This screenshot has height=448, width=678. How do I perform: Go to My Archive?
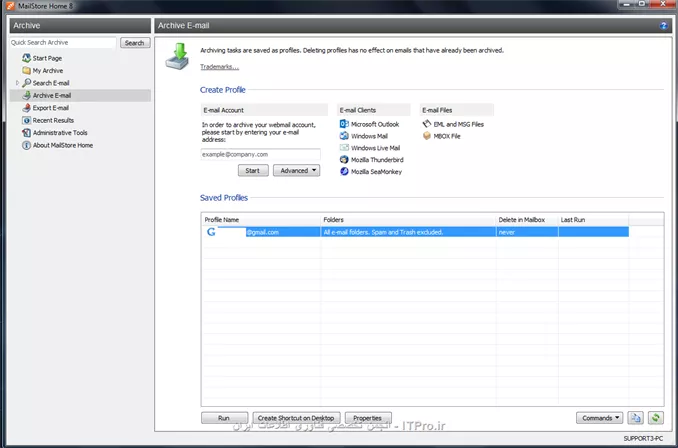coord(48,70)
